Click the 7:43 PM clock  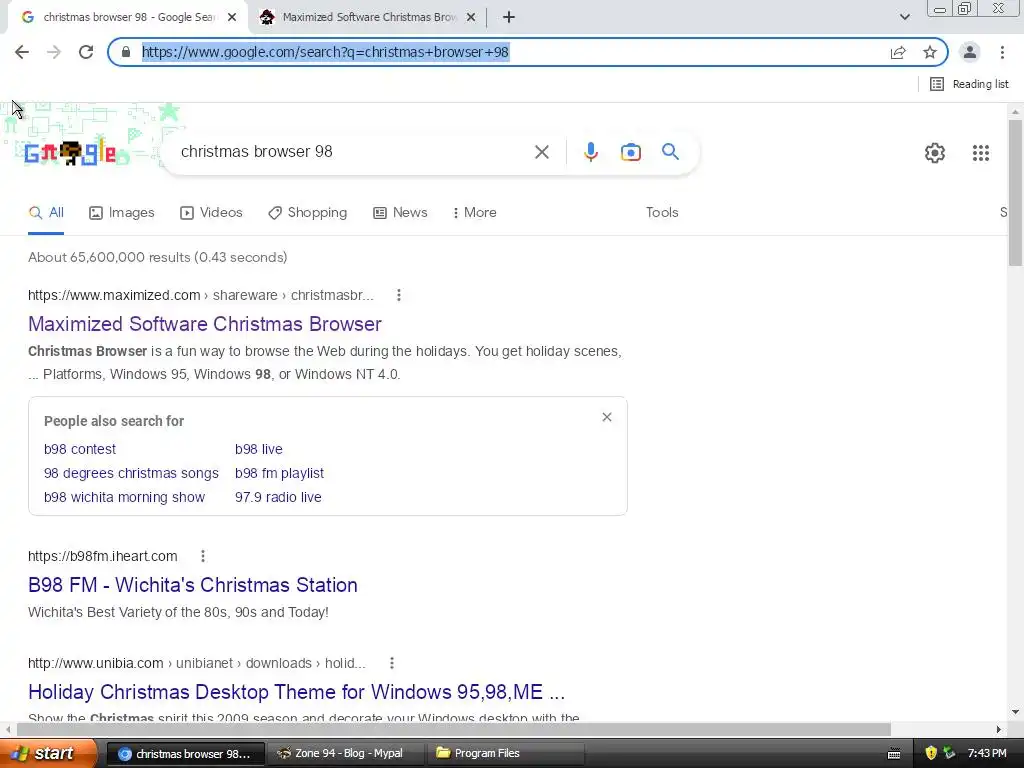pos(987,754)
